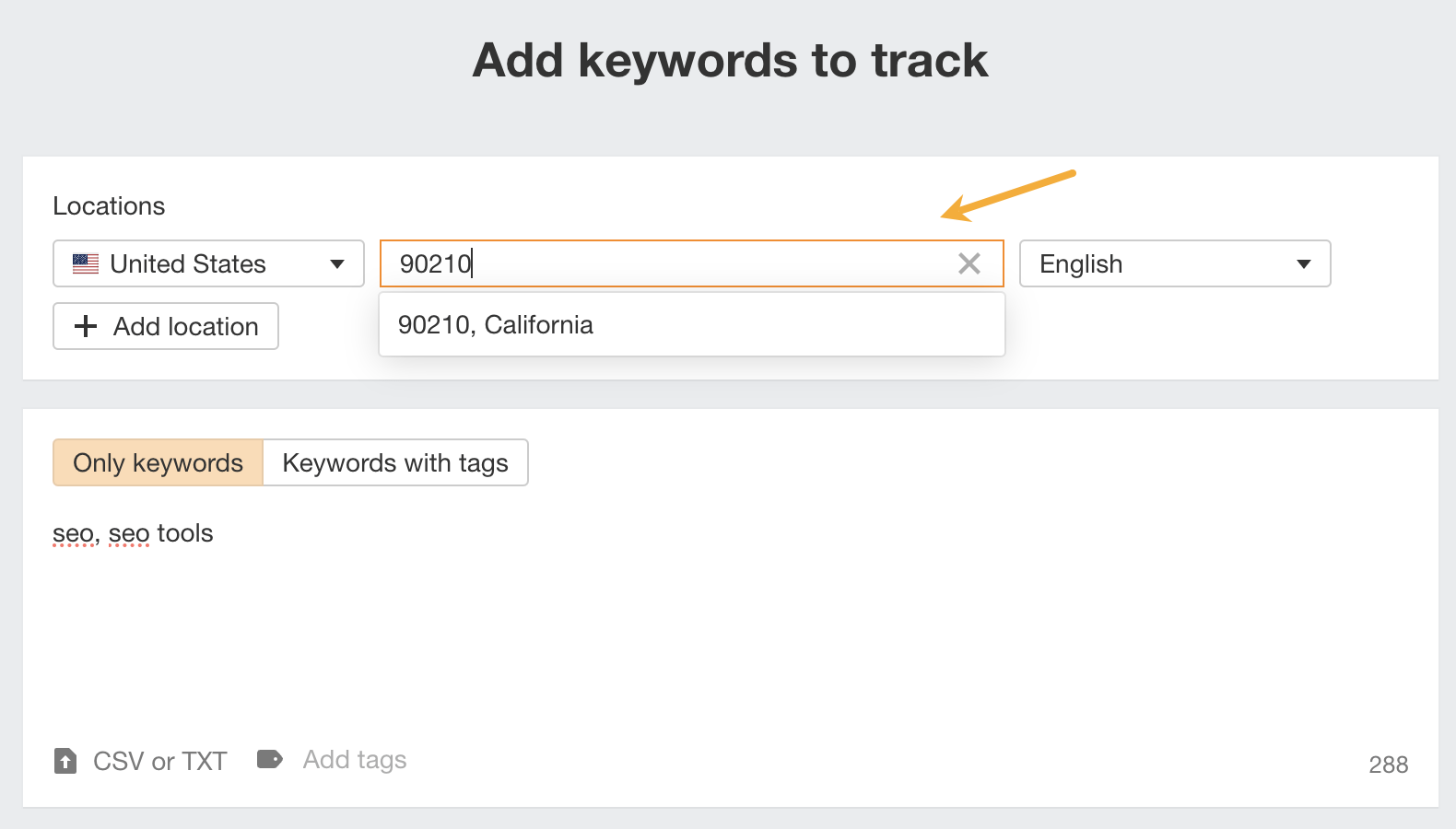Click the United States flag icon
1456x829 pixels.
point(86,264)
